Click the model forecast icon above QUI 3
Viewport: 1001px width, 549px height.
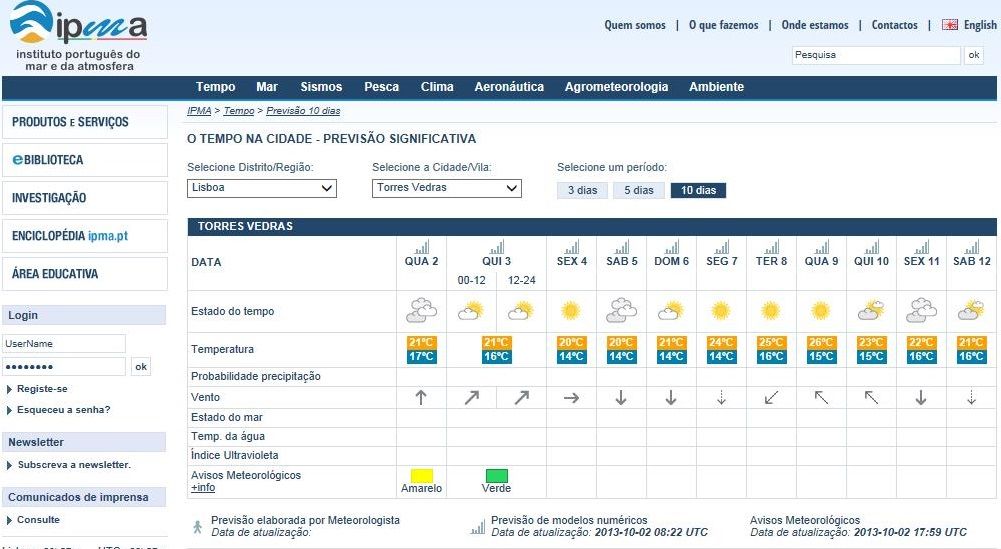click(x=497, y=247)
